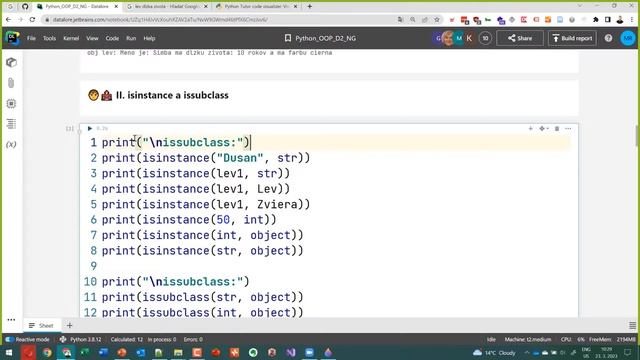
Task: Click the Errors: 0 status
Action: coord(193,340)
